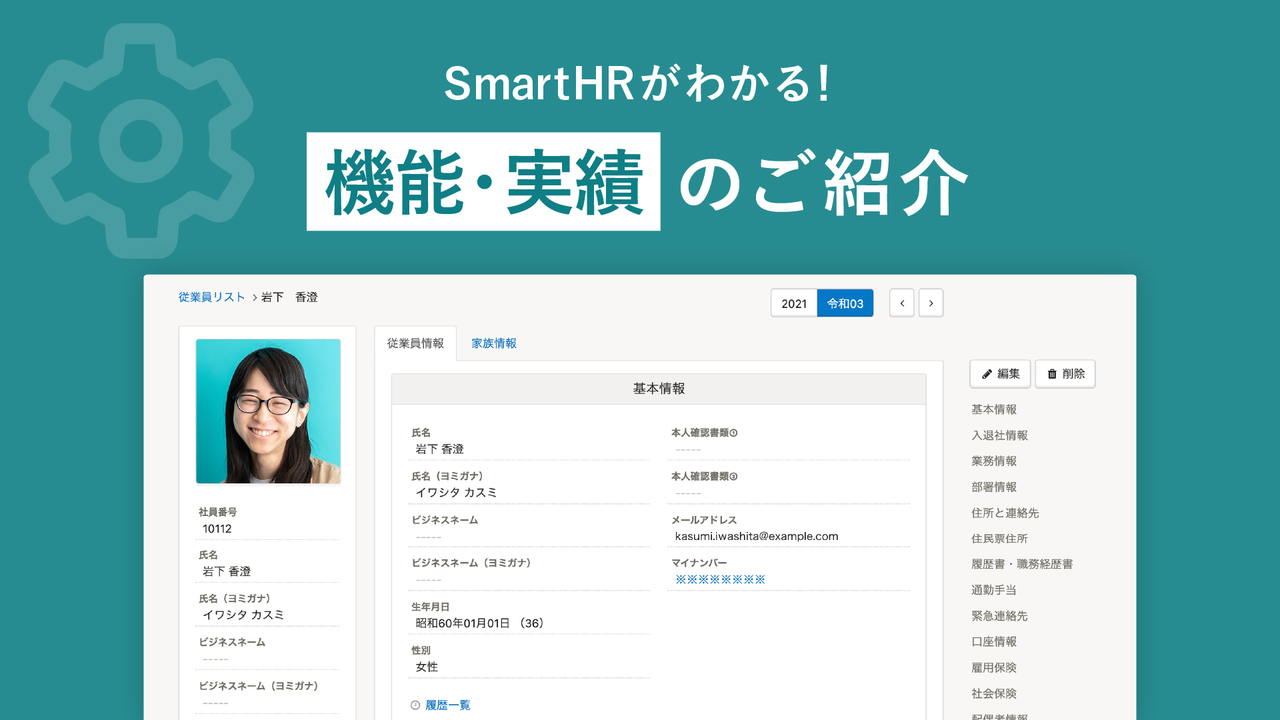1280x720 pixels.
Task: Select イワシタ カスミ in basic info panel
Action: click(x=456, y=493)
